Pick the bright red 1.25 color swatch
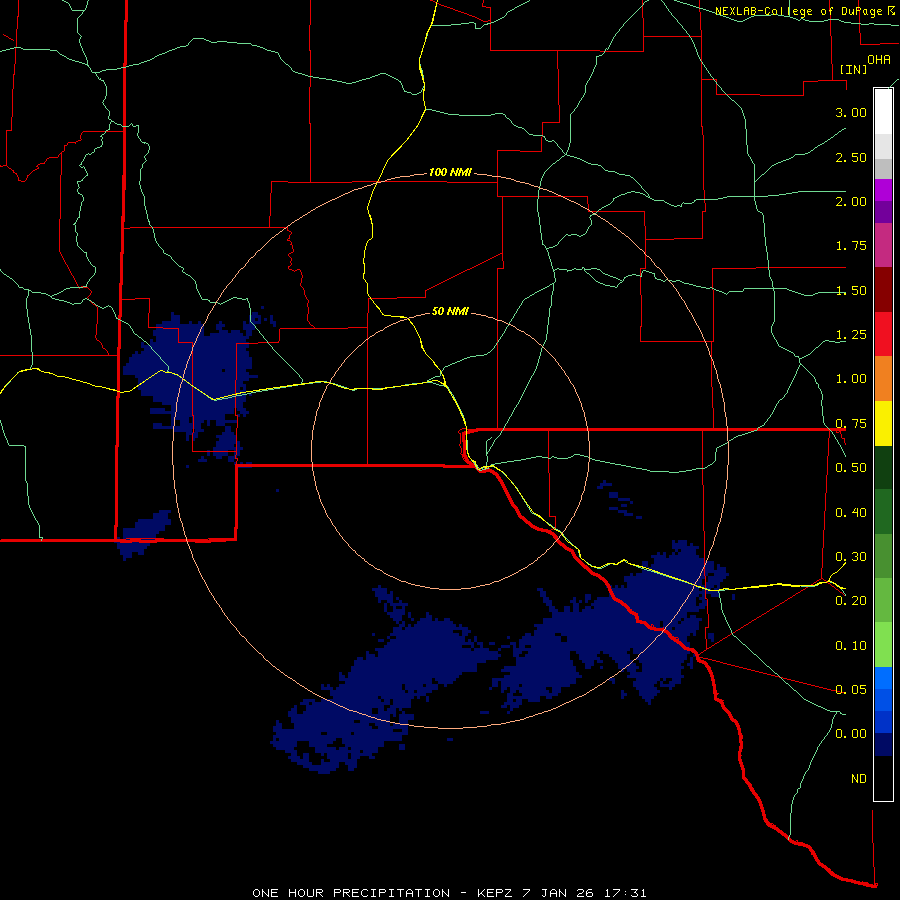 pyautogui.click(x=883, y=334)
